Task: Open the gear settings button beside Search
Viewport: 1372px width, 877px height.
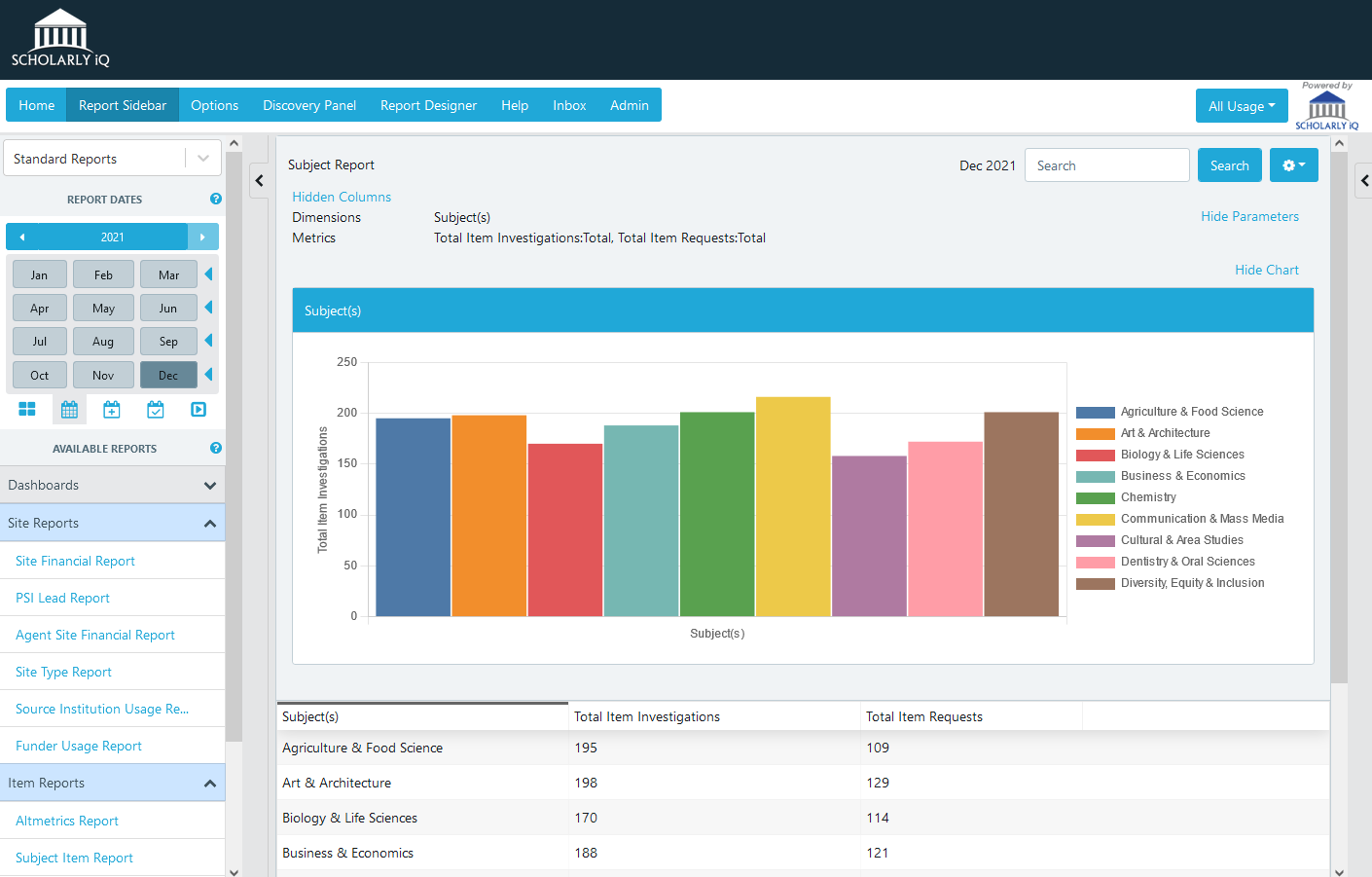Action: [x=1293, y=165]
